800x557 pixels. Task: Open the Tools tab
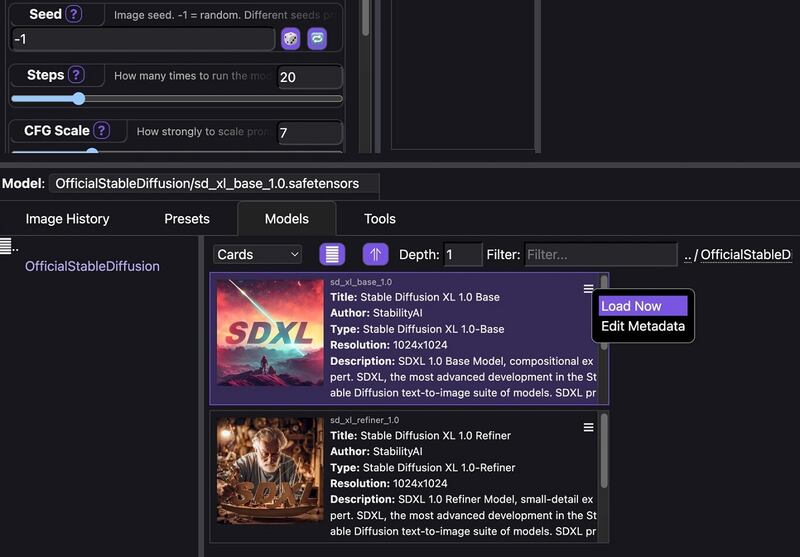(x=380, y=219)
